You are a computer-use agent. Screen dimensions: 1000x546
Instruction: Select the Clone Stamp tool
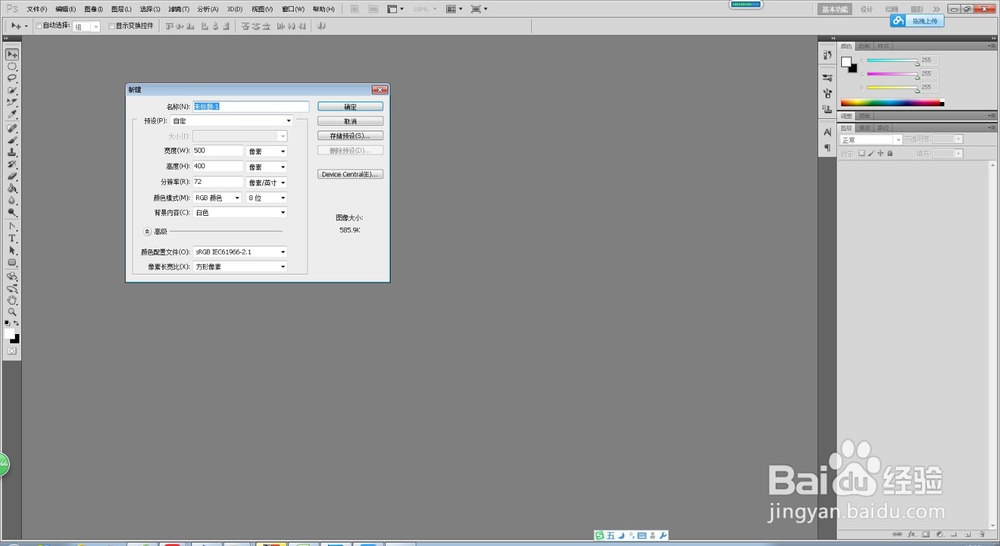pos(12,153)
